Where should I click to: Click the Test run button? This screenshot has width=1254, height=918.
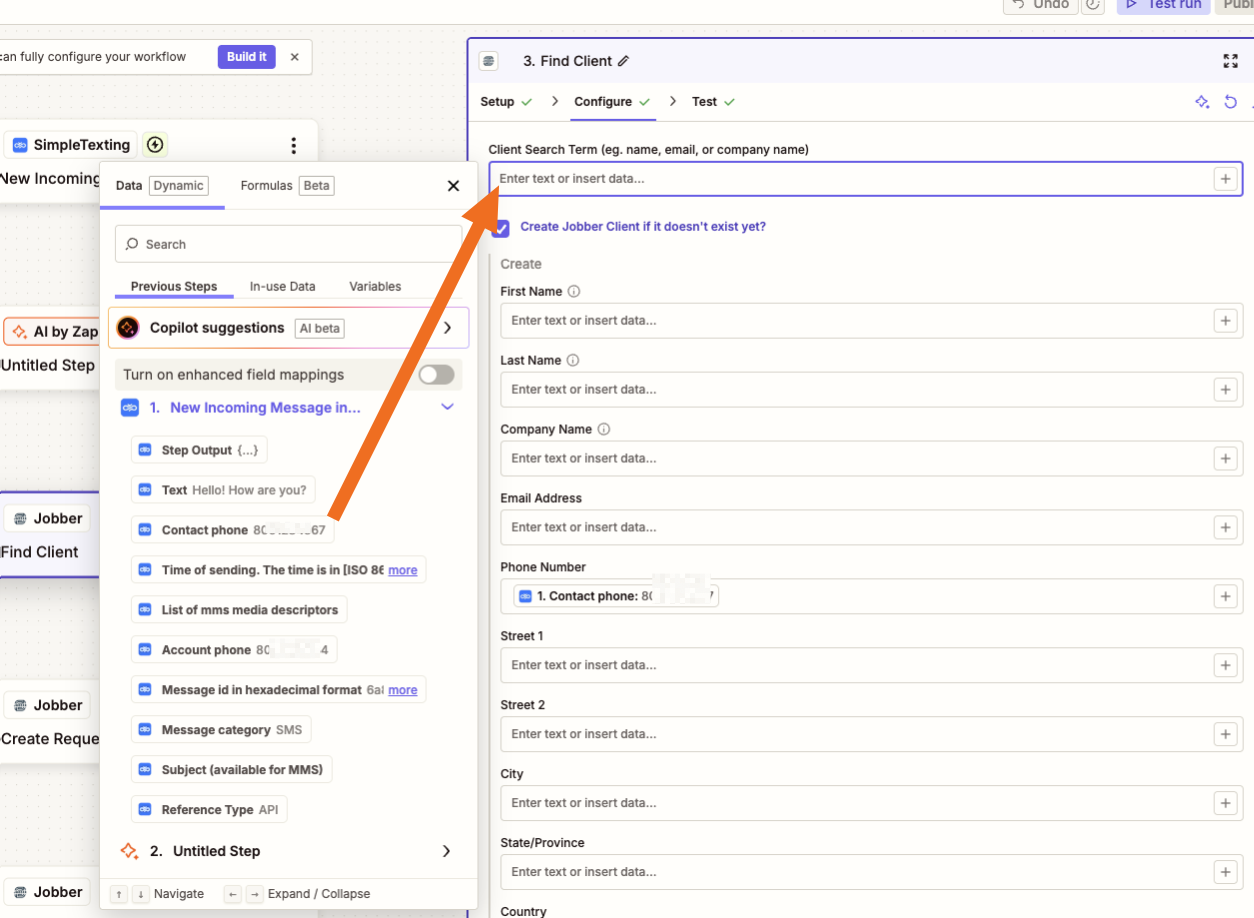[1163, 5]
